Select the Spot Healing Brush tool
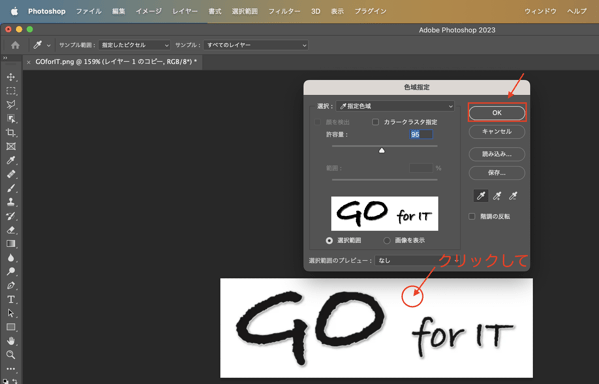Viewport: 599px width, 384px height. (11, 174)
